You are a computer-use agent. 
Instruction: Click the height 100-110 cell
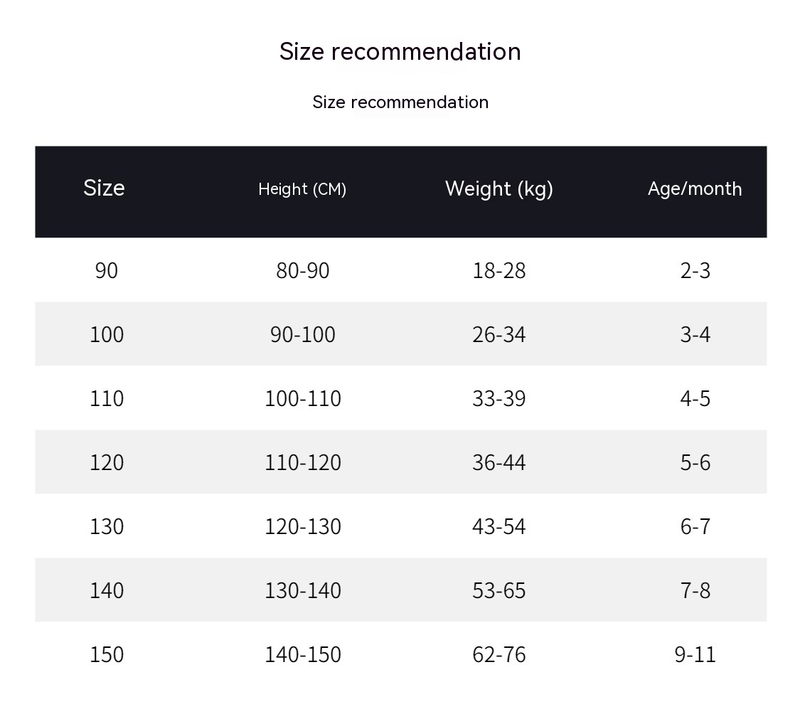(x=302, y=398)
